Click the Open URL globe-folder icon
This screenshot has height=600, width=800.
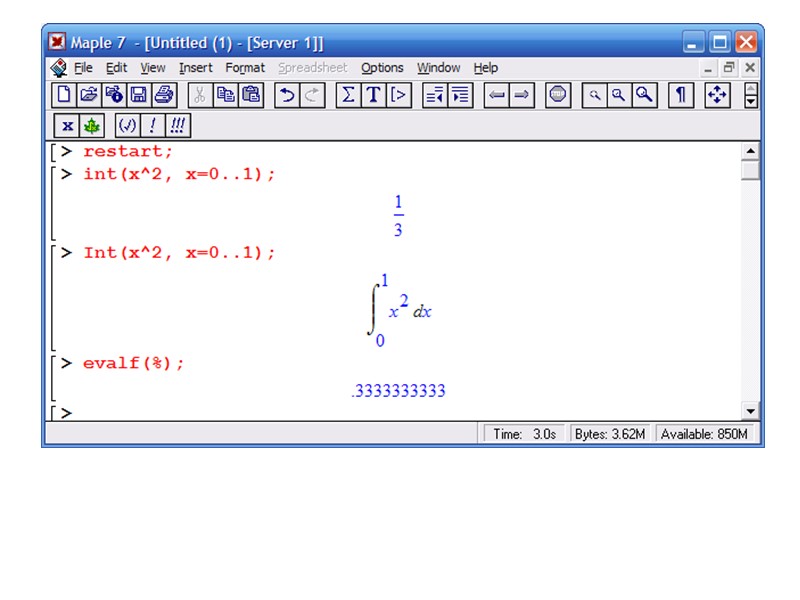[x=114, y=95]
